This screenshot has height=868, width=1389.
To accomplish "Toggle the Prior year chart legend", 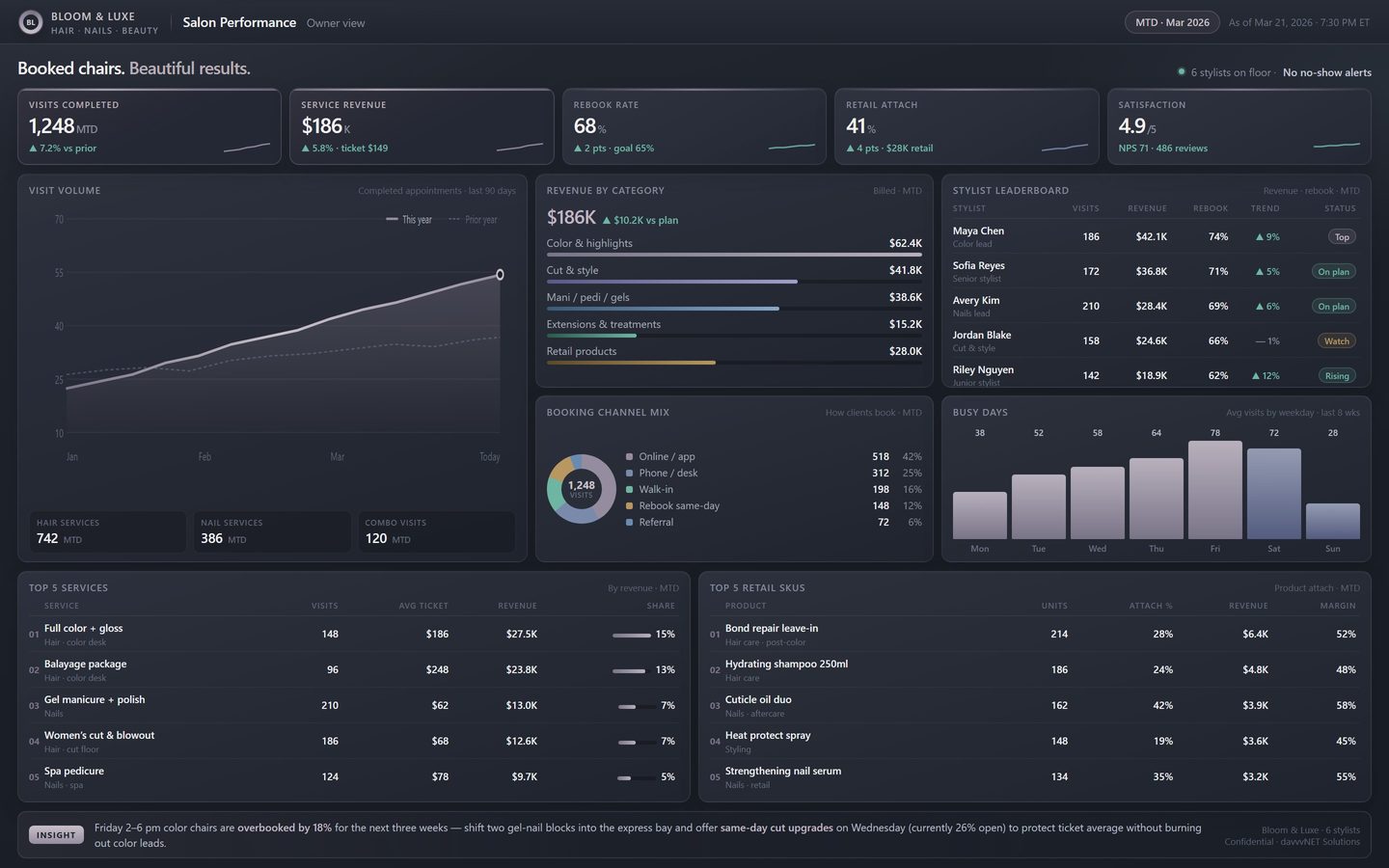I will pyautogui.click(x=474, y=220).
